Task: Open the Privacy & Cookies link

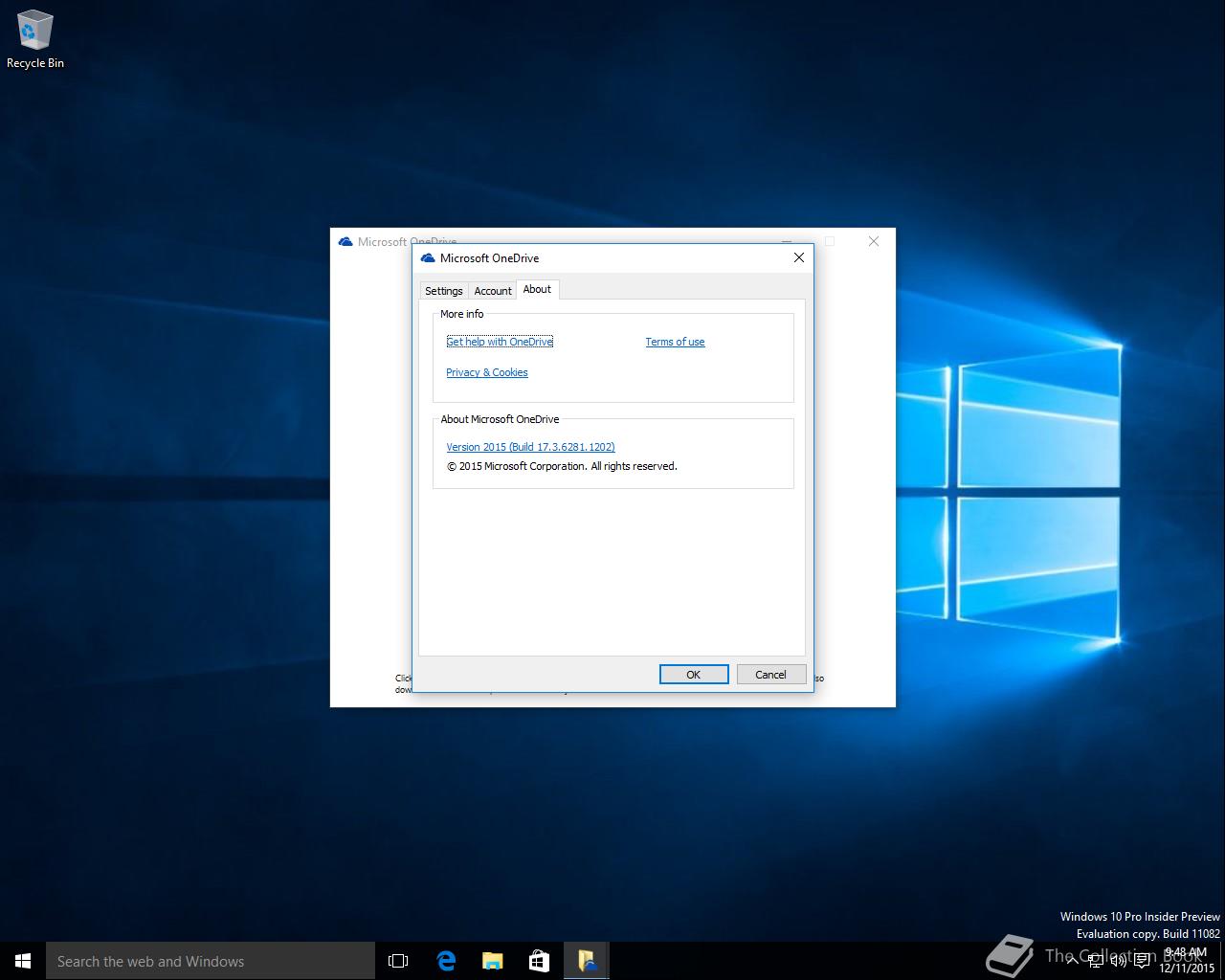Action: (x=486, y=372)
